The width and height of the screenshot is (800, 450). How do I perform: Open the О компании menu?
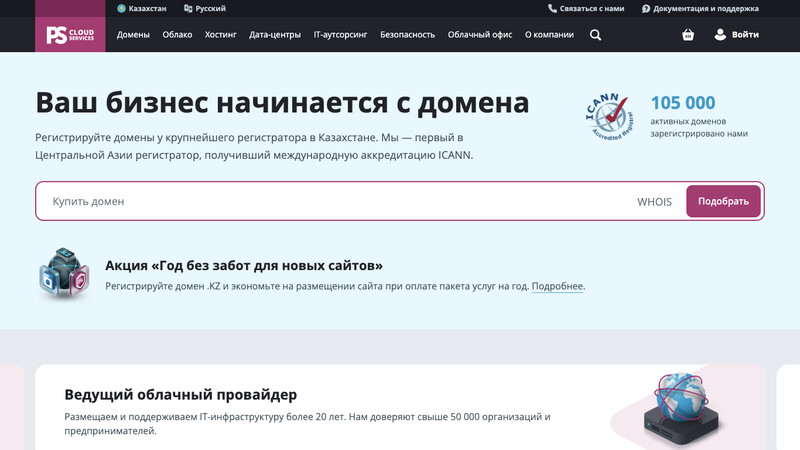tap(549, 35)
